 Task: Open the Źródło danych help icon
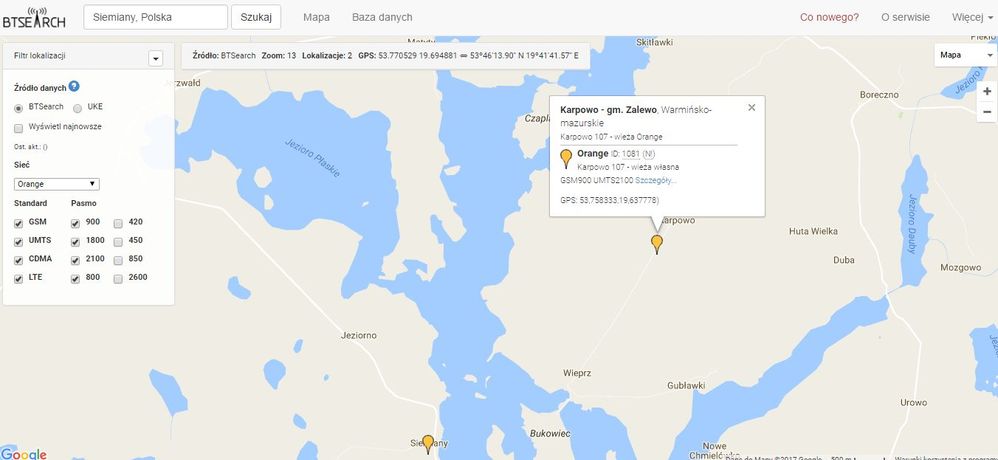click(74, 87)
